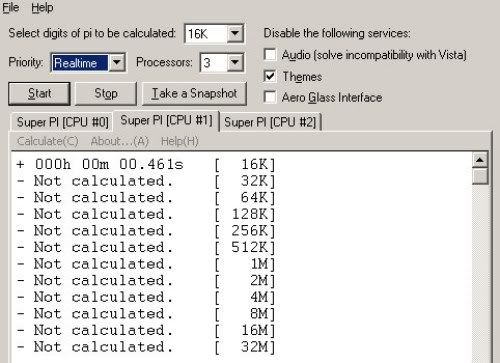The image size is (500, 363).
Task: Select the Super PI [CPU #1] tab
Action: point(166,120)
